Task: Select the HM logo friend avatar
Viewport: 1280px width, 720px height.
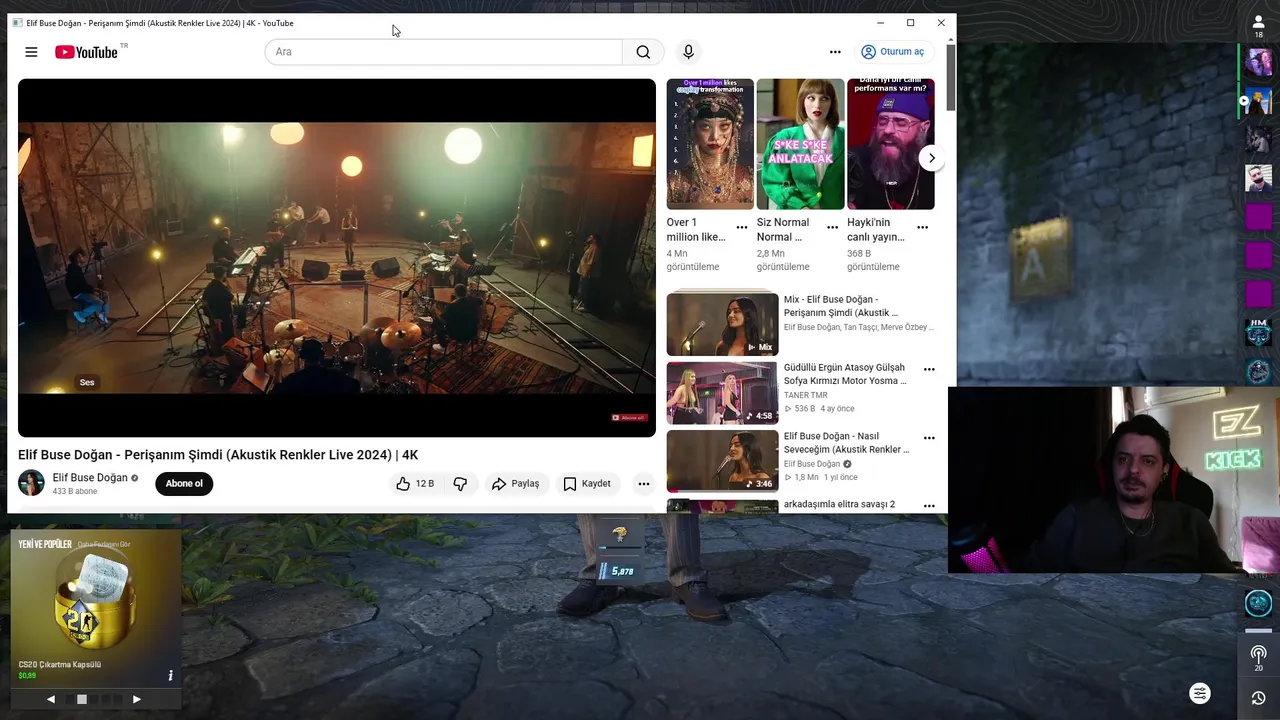Action: point(1259,332)
